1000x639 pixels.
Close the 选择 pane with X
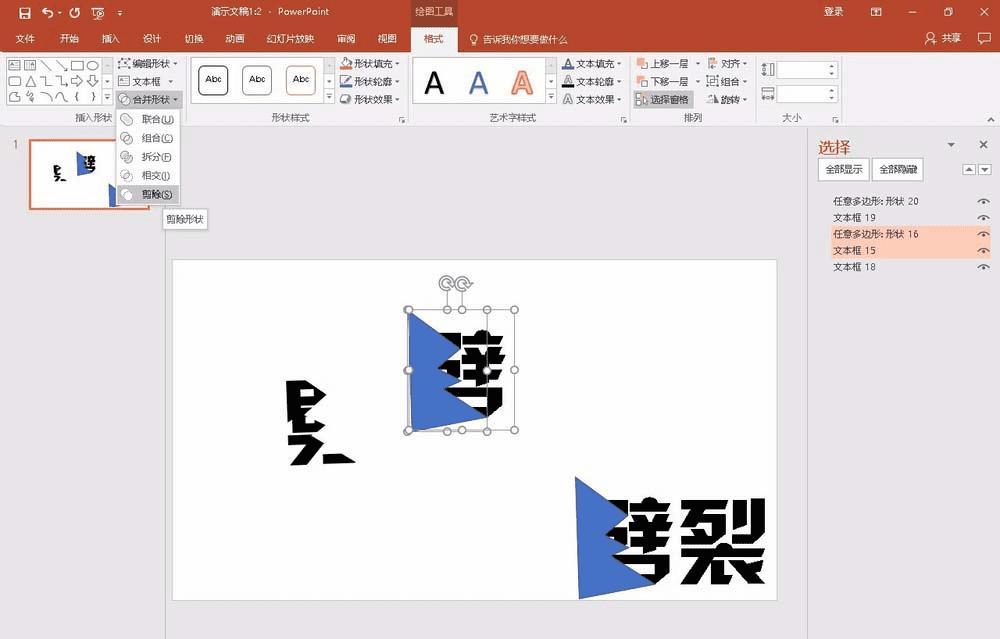point(983,145)
